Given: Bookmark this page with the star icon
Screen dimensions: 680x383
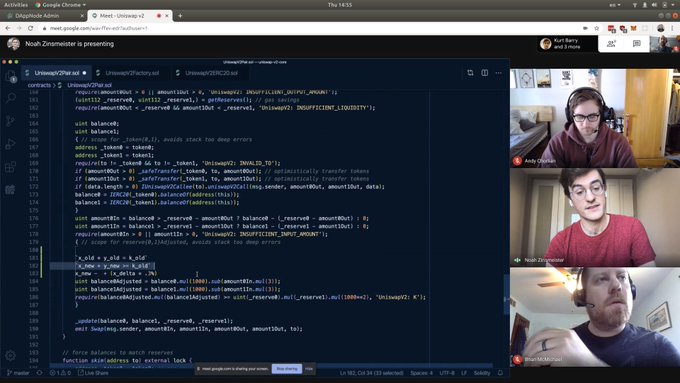Looking at the screenshot, I should pos(597,28).
